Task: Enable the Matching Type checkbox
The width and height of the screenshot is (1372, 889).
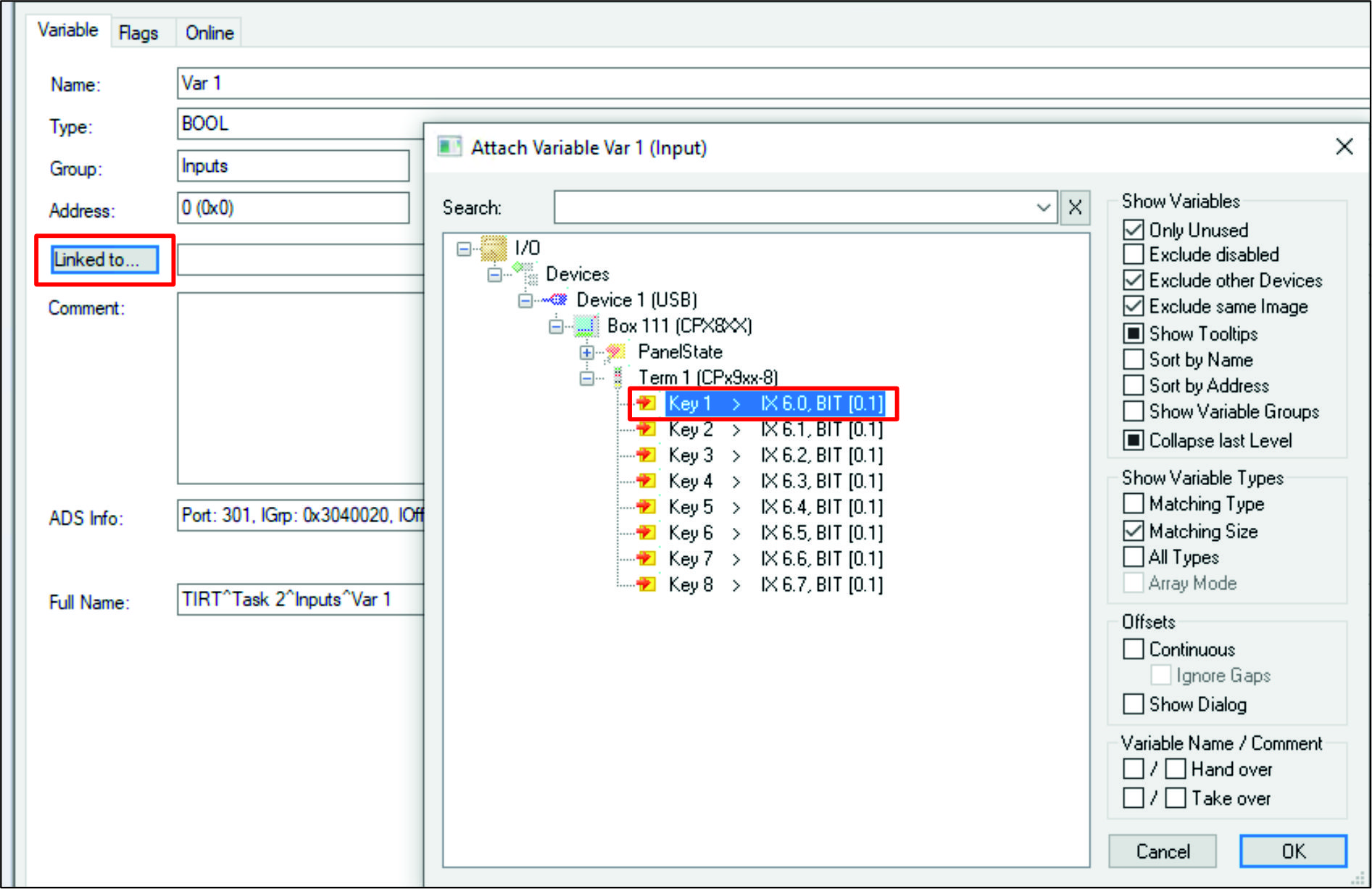Action: tap(1133, 503)
